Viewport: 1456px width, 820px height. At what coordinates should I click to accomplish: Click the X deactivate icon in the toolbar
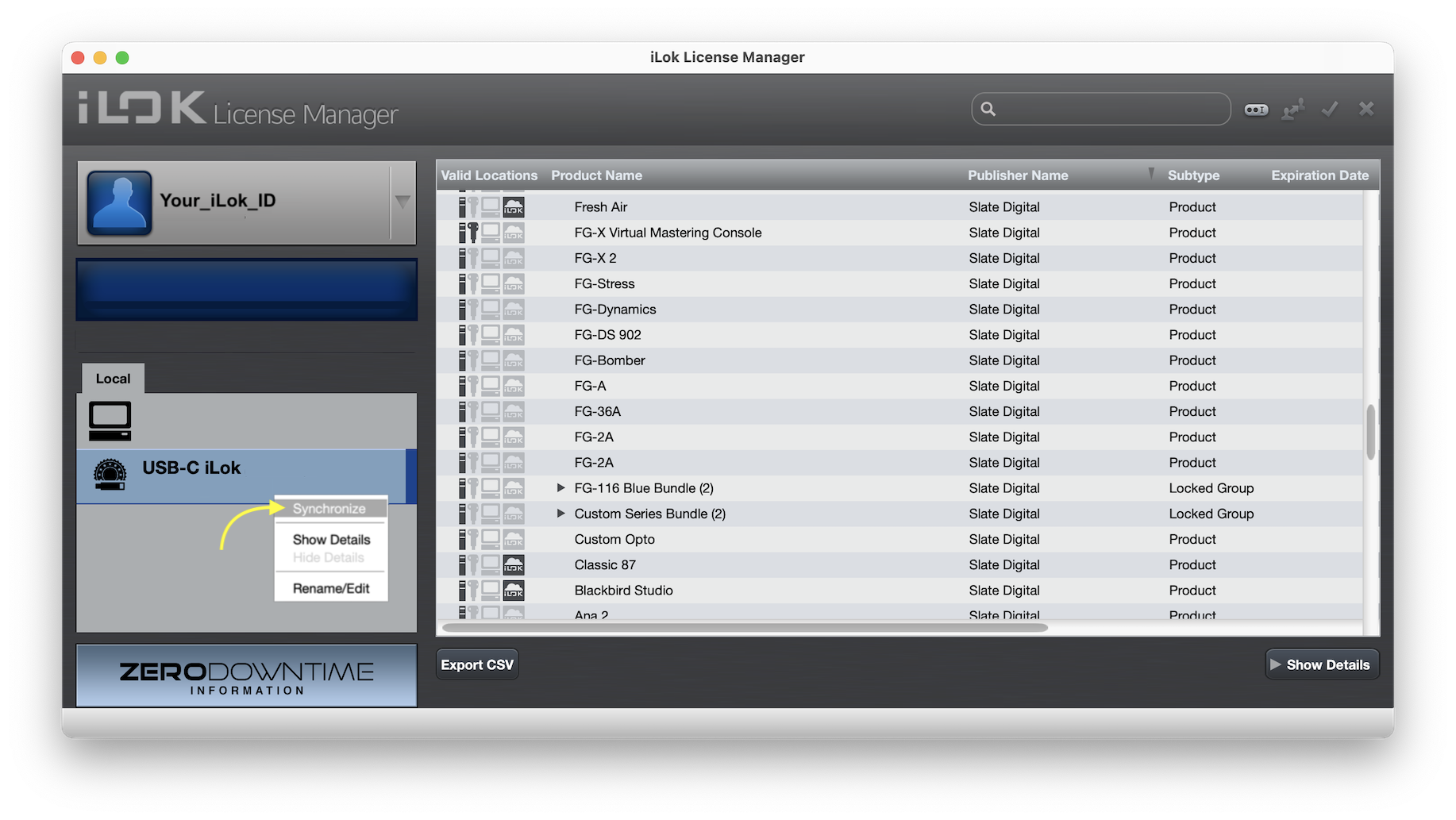(x=1366, y=109)
